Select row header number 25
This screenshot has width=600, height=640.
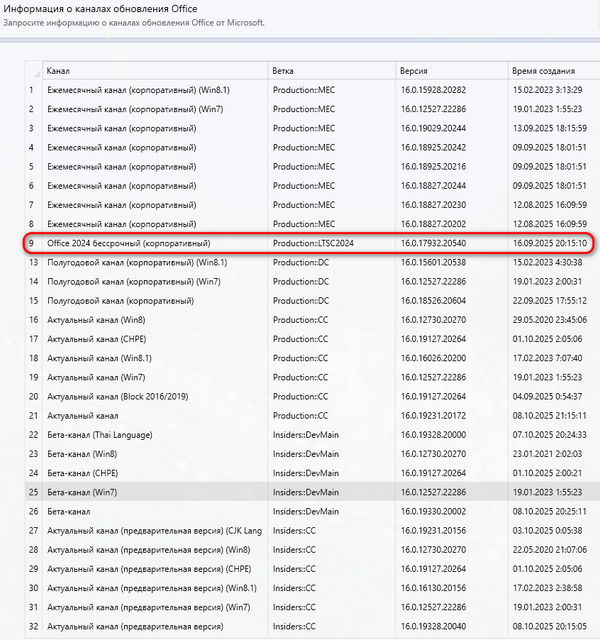click(34, 492)
